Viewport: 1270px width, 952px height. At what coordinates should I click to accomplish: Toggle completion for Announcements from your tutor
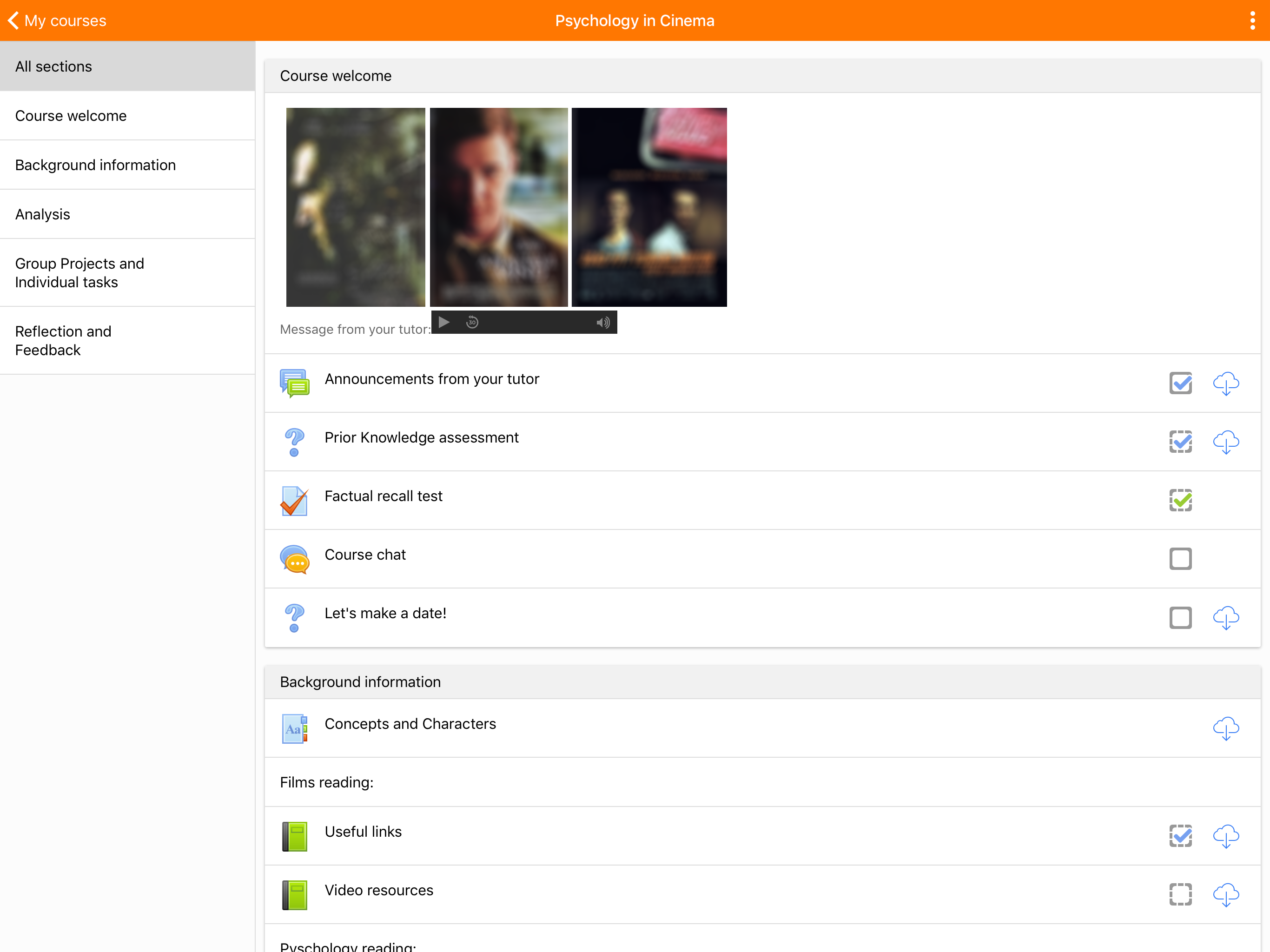tap(1180, 383)
